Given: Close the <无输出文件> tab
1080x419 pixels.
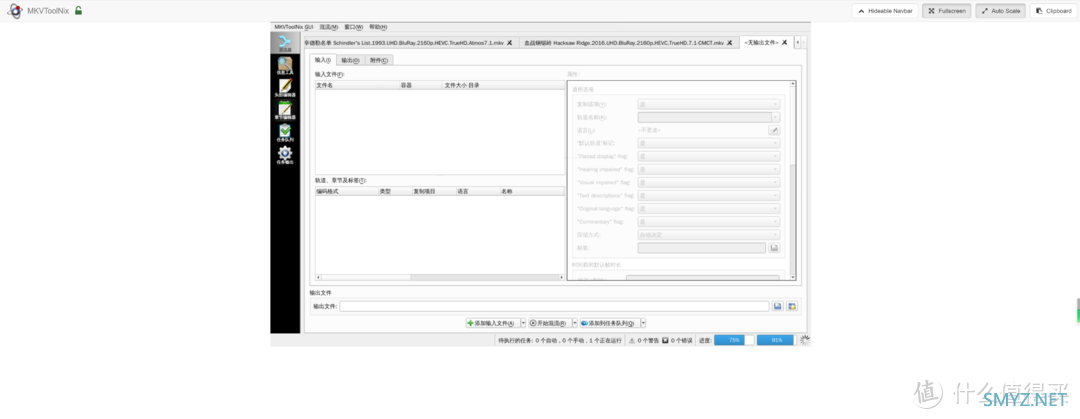Looking at the screenshot, I should pyautogui.click(x=784, y=43).
